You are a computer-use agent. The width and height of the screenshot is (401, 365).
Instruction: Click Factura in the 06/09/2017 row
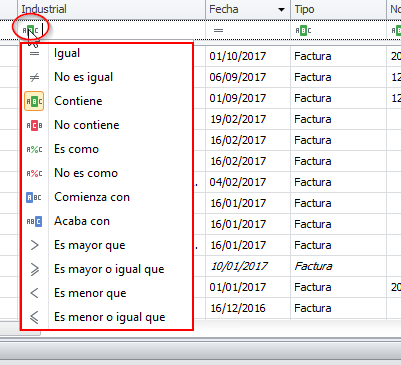pos(313,77)
